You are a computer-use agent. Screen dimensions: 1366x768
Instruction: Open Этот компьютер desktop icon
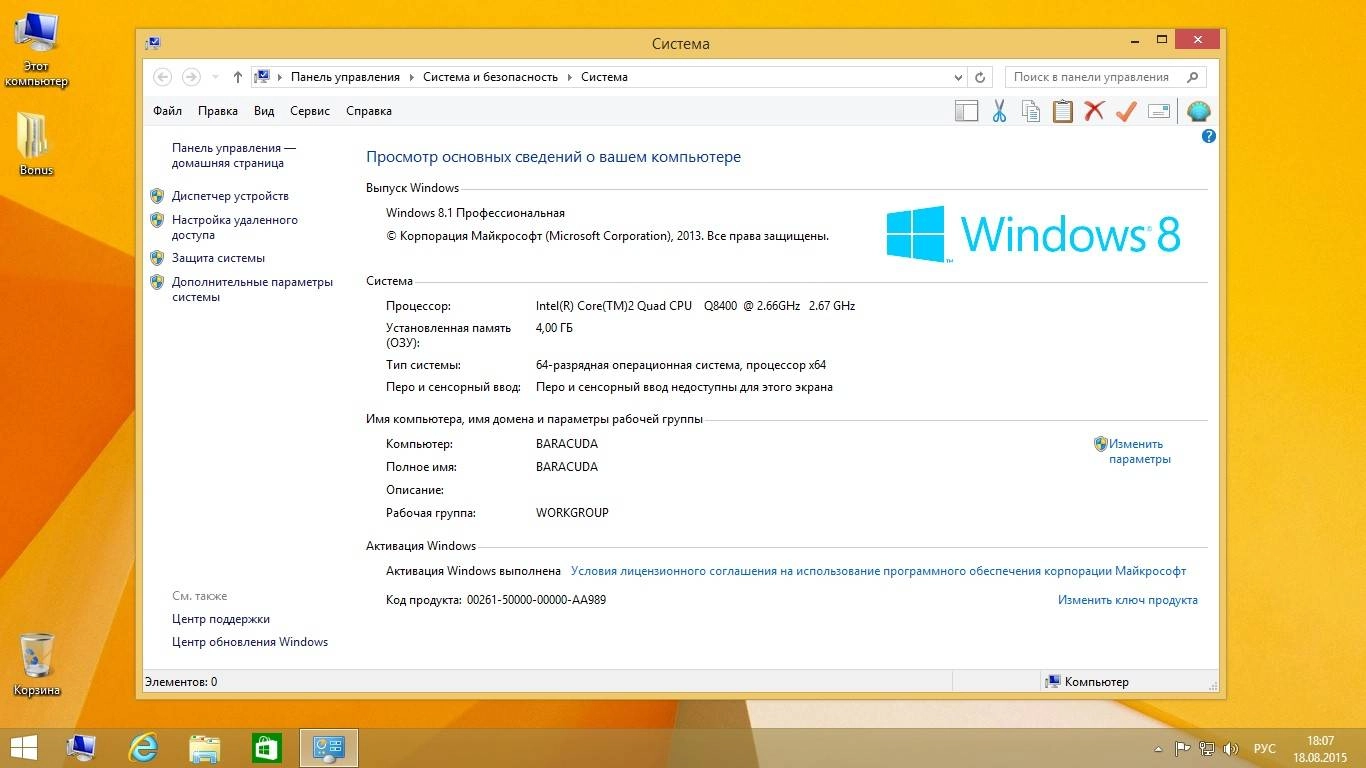(x=36, y=50)
